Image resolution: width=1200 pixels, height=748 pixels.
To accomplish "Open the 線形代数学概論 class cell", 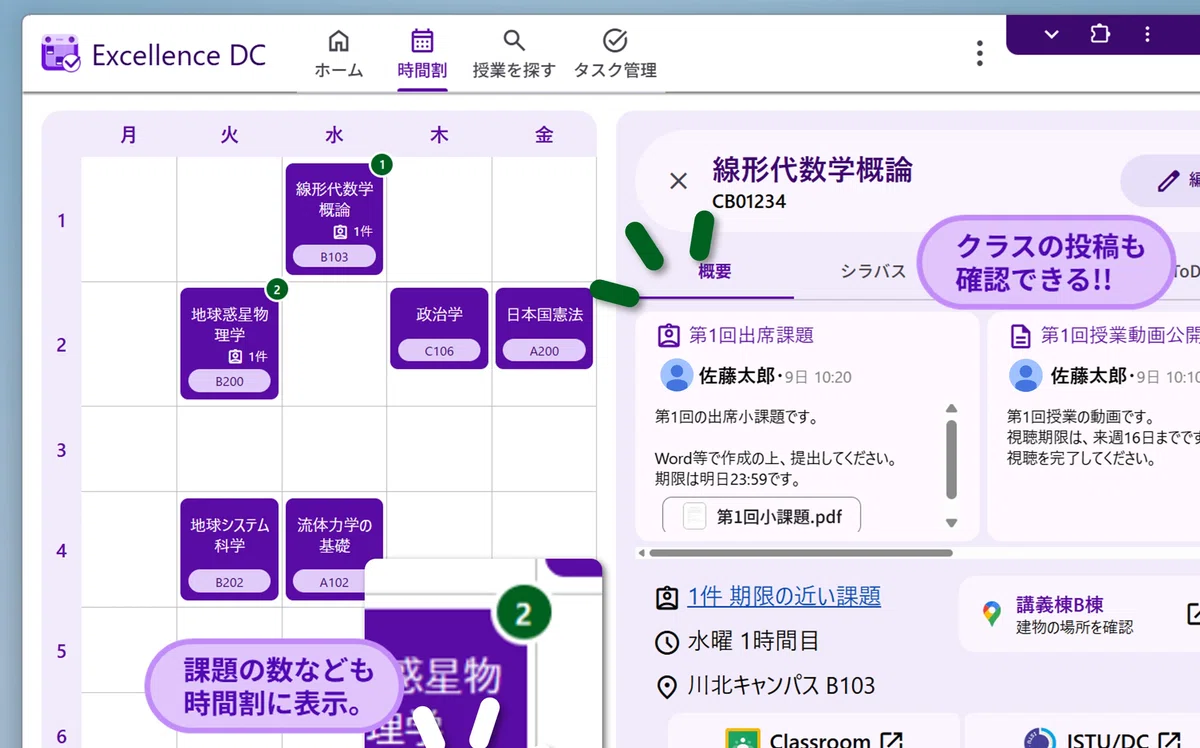I will [334, 219].
